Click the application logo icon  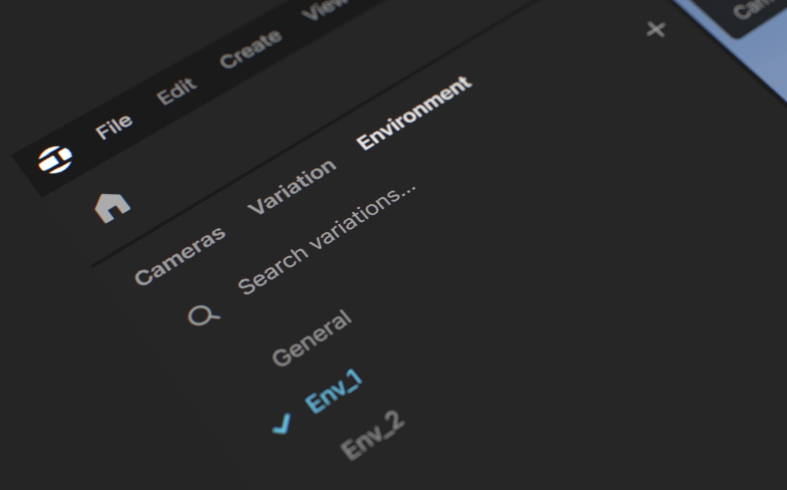(55, 160)
